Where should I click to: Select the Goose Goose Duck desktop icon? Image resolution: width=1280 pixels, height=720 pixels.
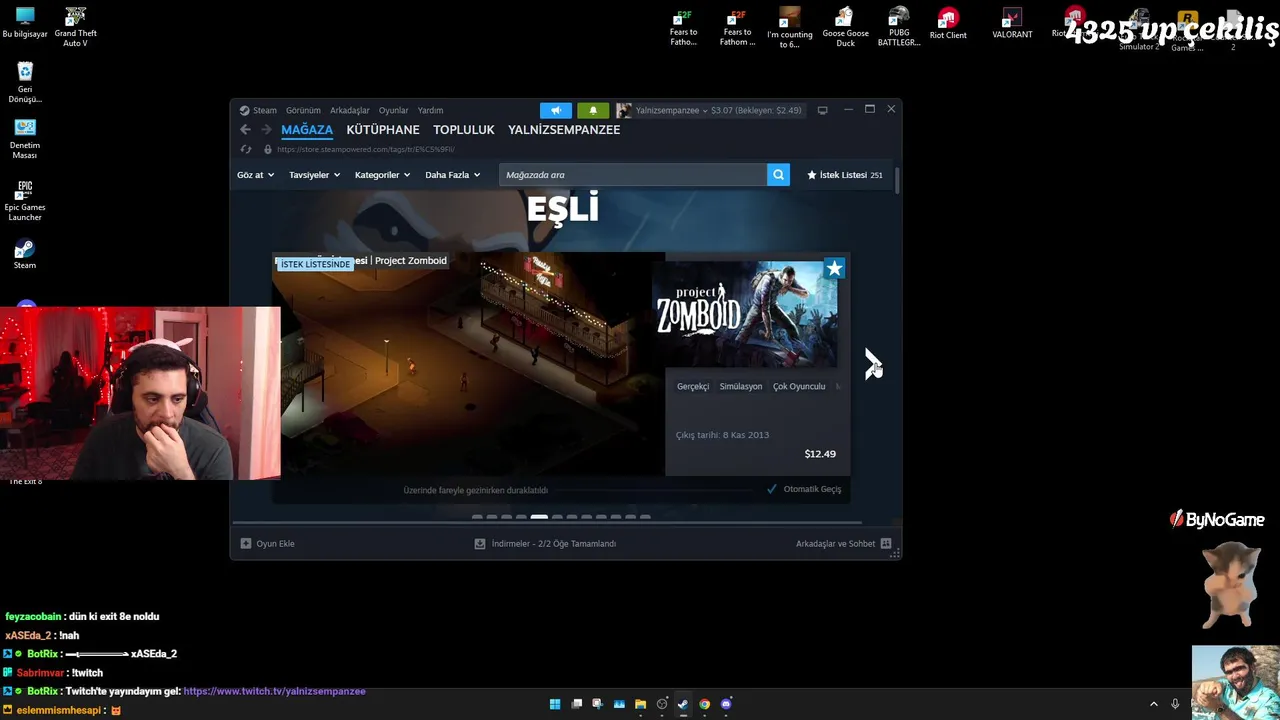(845, 27)
